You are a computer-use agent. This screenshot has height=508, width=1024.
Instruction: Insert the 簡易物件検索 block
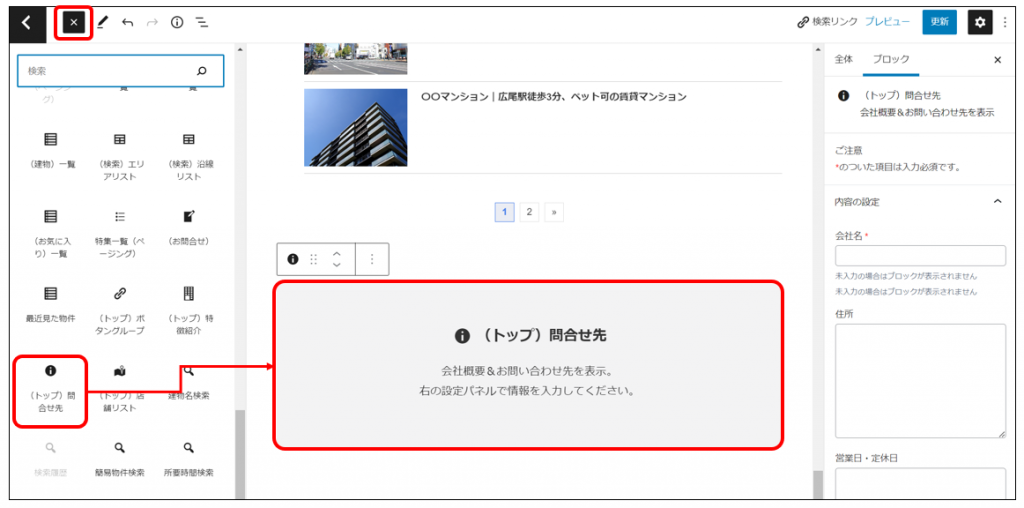pyautogui.click(x=119, y=458)
